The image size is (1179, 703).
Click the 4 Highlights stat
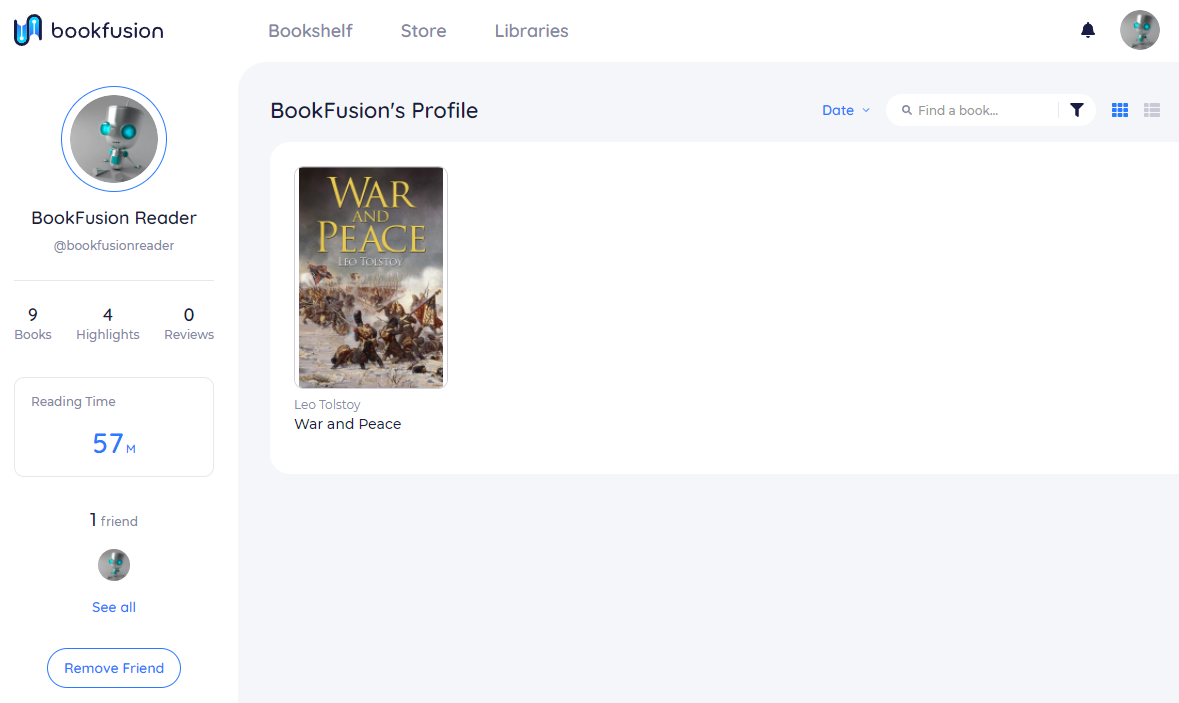(x=108, y=324)
